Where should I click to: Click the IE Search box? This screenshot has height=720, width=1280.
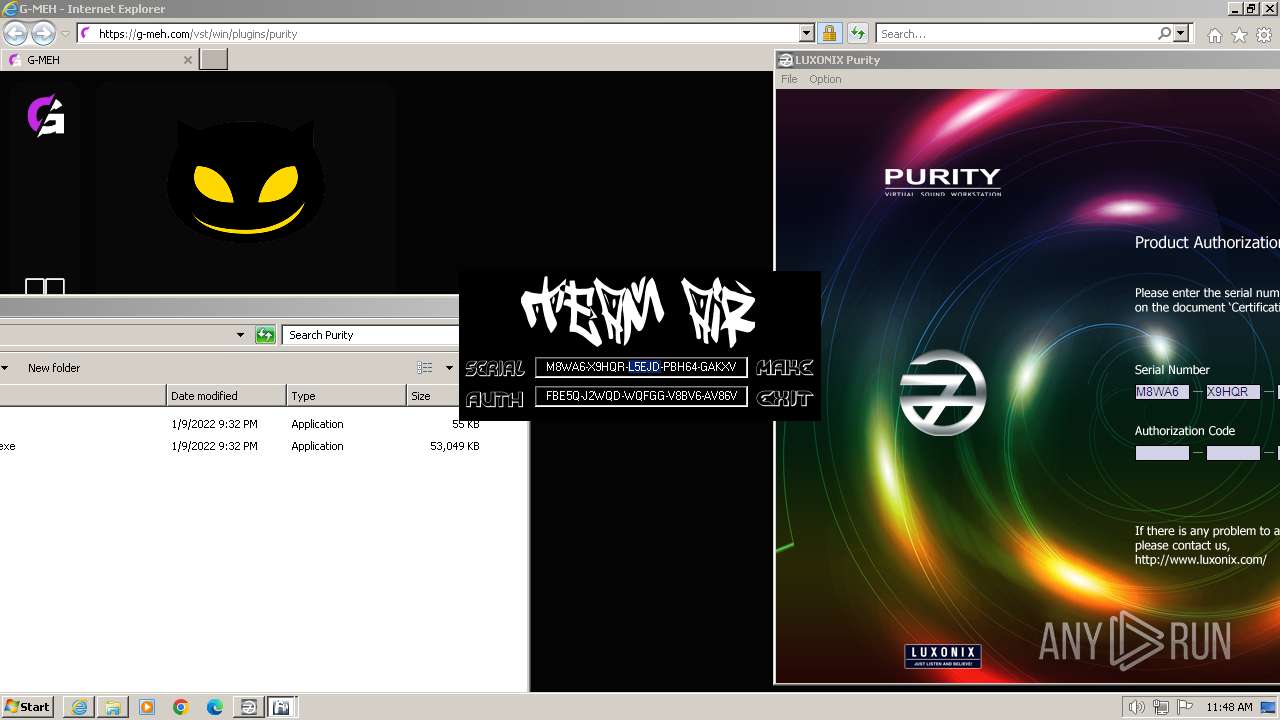pos(1017,33)
